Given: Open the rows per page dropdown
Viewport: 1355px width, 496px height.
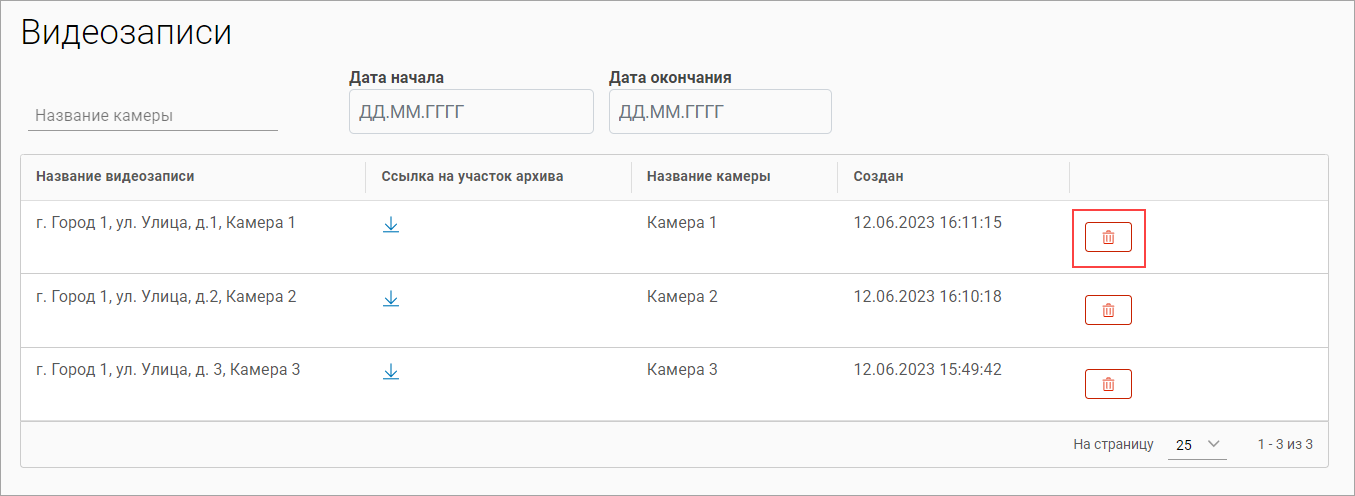Looking at the screenshot, I should (x=1197, y=444).
